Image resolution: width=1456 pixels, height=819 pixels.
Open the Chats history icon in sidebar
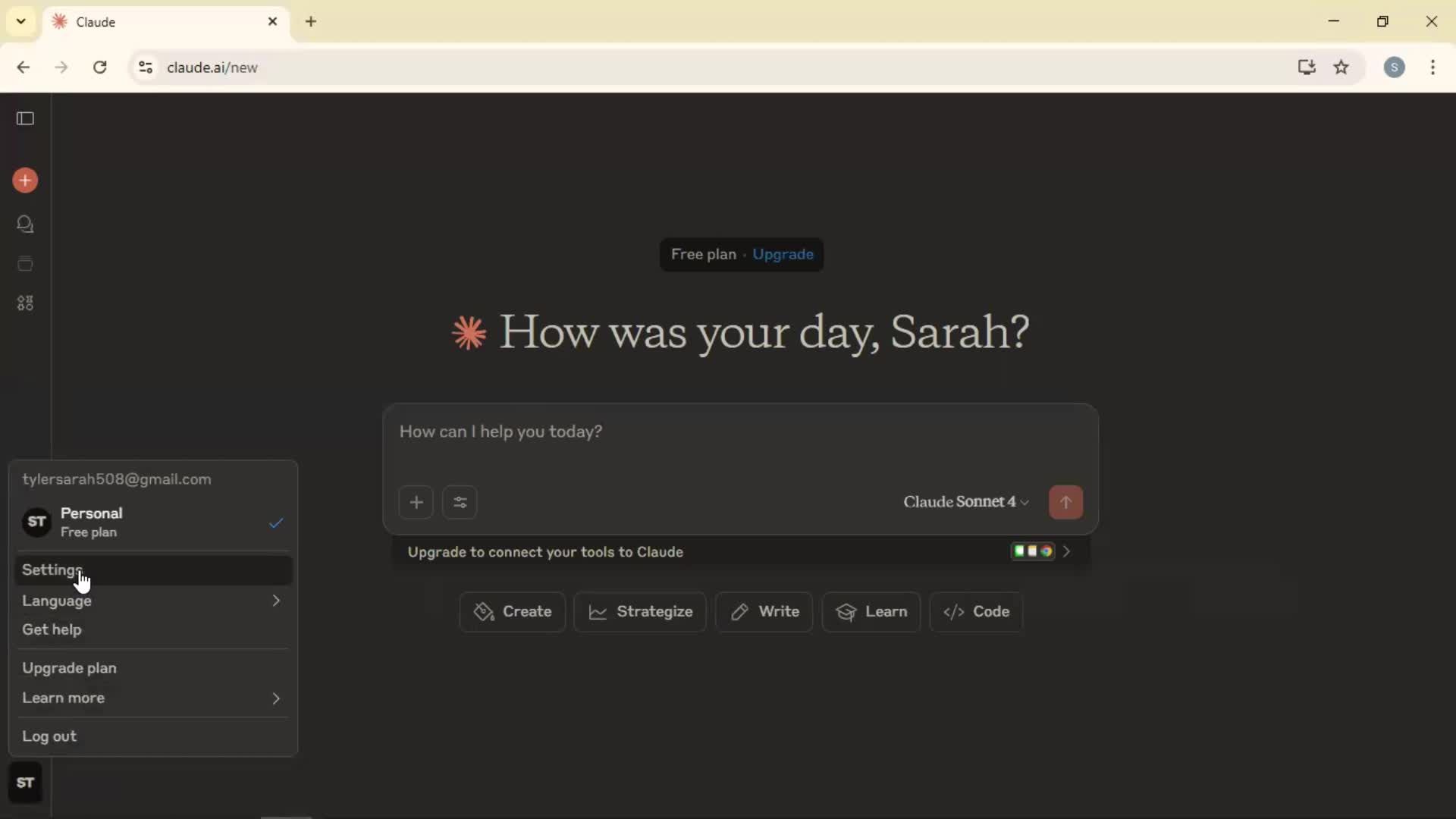click(25, 224)
